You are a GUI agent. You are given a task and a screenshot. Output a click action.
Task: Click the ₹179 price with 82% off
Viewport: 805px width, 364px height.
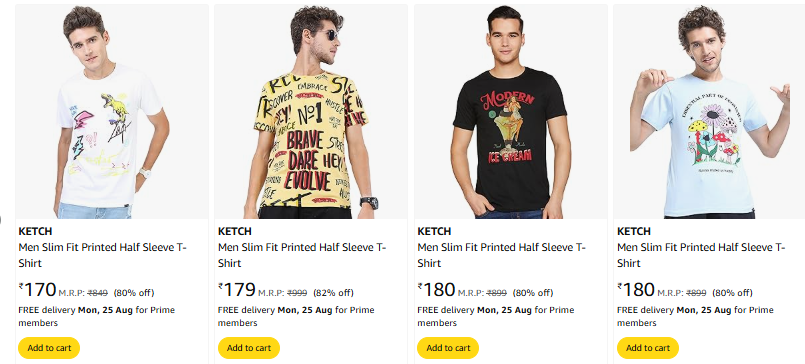tap(237, 290)
